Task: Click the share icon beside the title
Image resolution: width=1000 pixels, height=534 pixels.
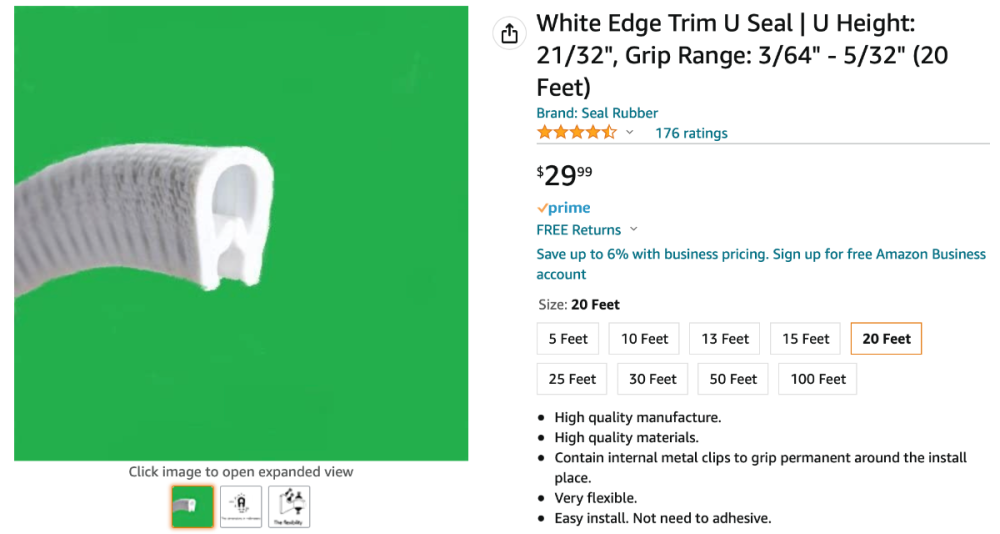Action: [x=509, y=34]
